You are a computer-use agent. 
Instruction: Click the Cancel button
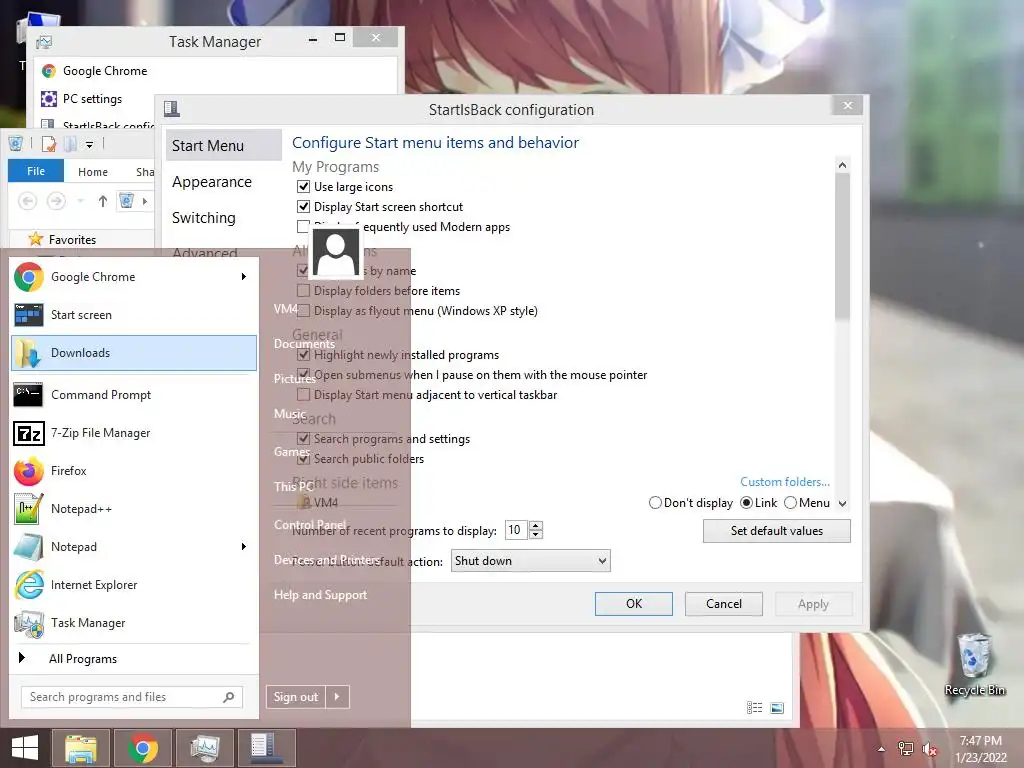click(x=724, y=604)
